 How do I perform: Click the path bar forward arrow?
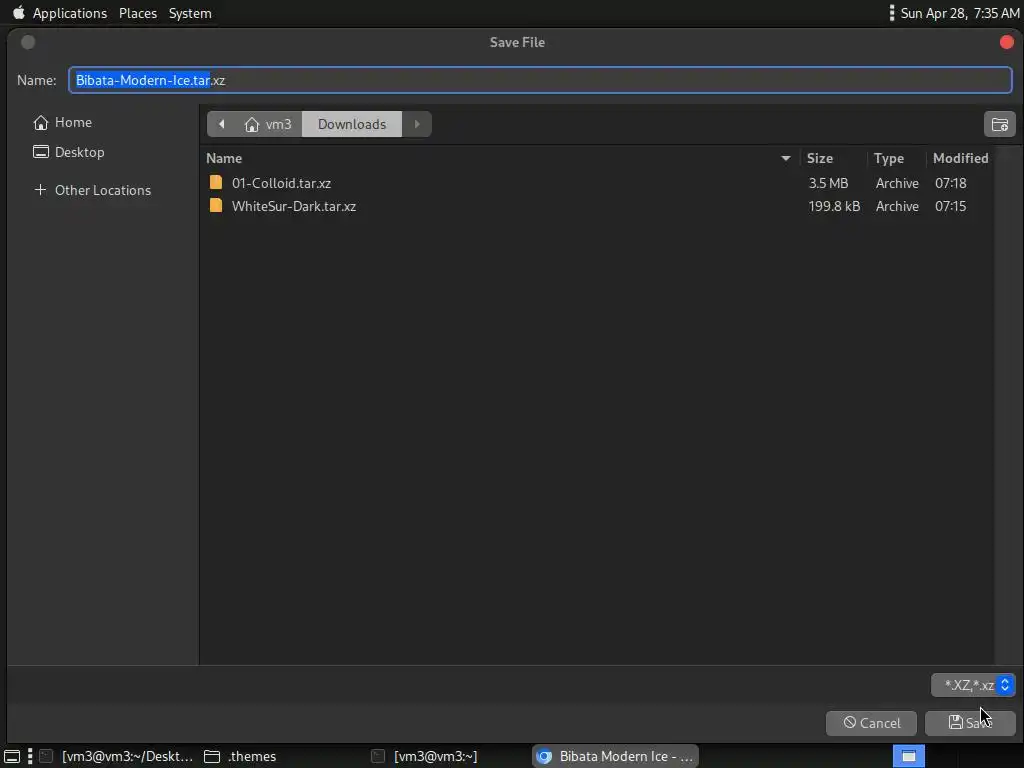417,124
